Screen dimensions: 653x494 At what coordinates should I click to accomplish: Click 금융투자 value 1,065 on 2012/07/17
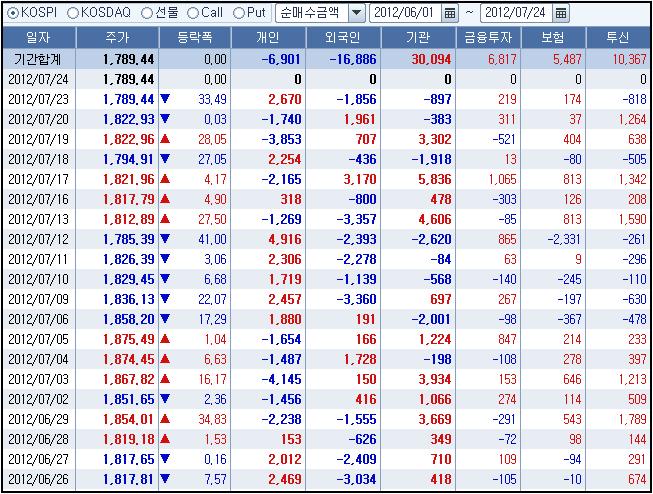(x=502, y=179)
